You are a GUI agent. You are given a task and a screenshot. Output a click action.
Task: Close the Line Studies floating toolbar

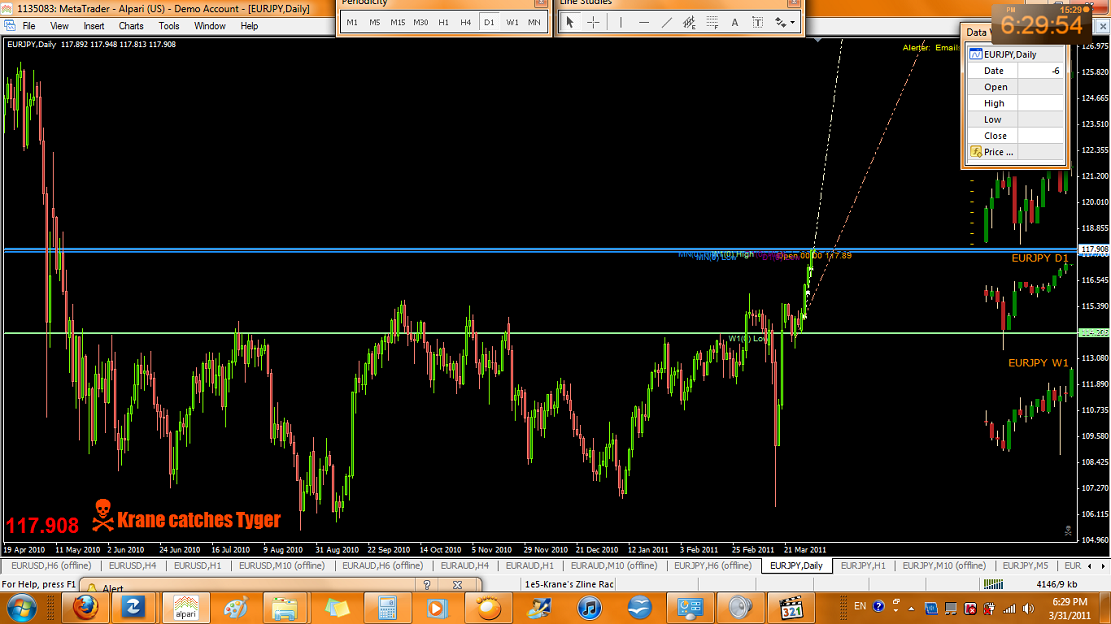(x=794, y=3)
